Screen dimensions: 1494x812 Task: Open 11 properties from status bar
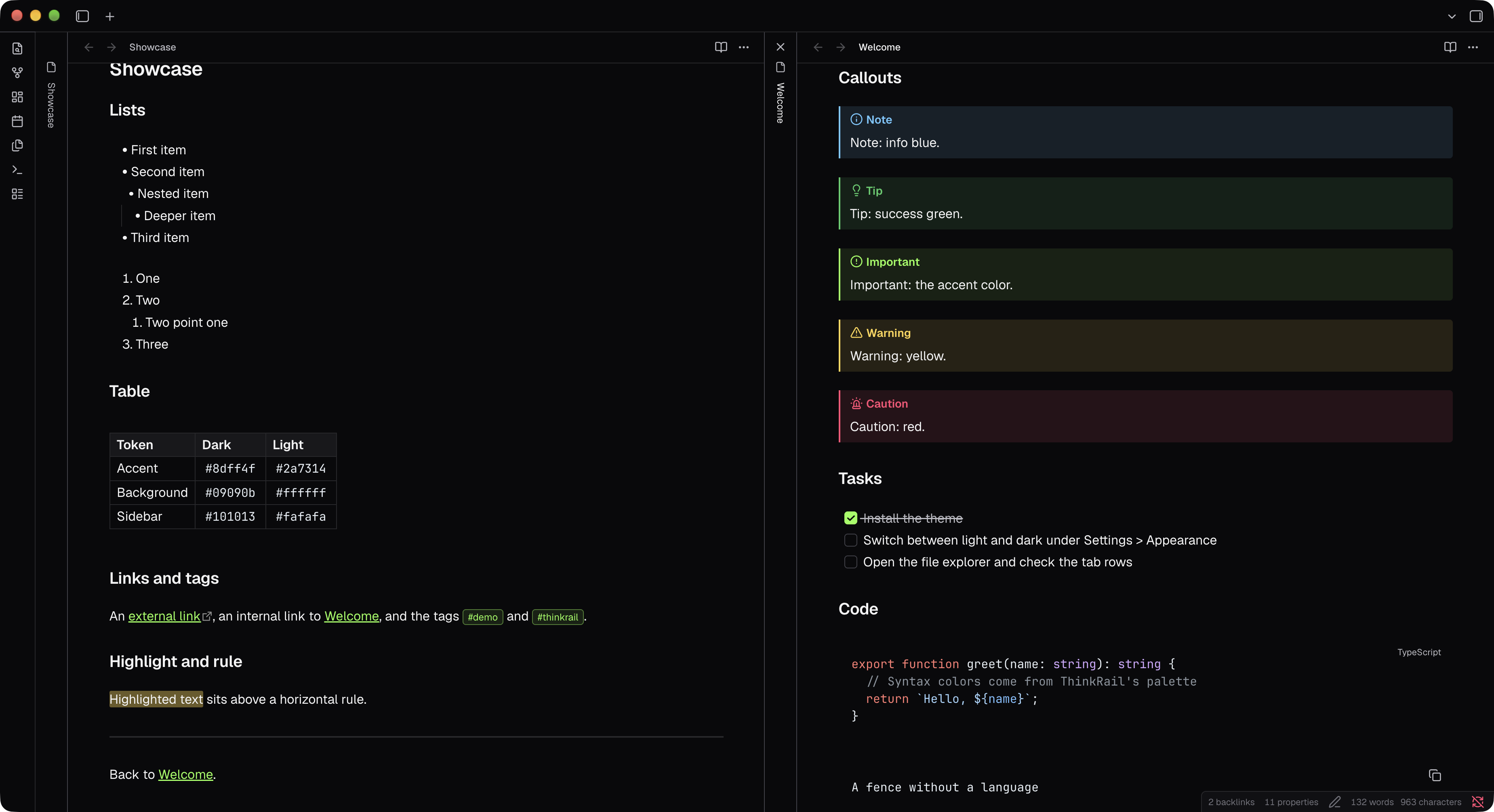(x=1291, y=802)
